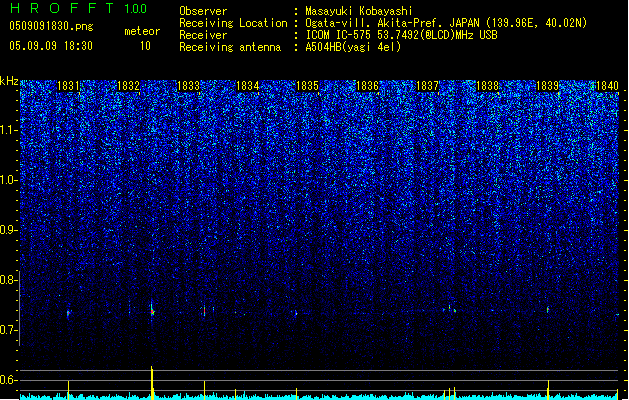The height and width of the screenshot is (400, 629).
Task: Select the Ogata-vill. Akita-Pref. JAPAN location text
Action: pyautogui.click(x=446, y=23)
